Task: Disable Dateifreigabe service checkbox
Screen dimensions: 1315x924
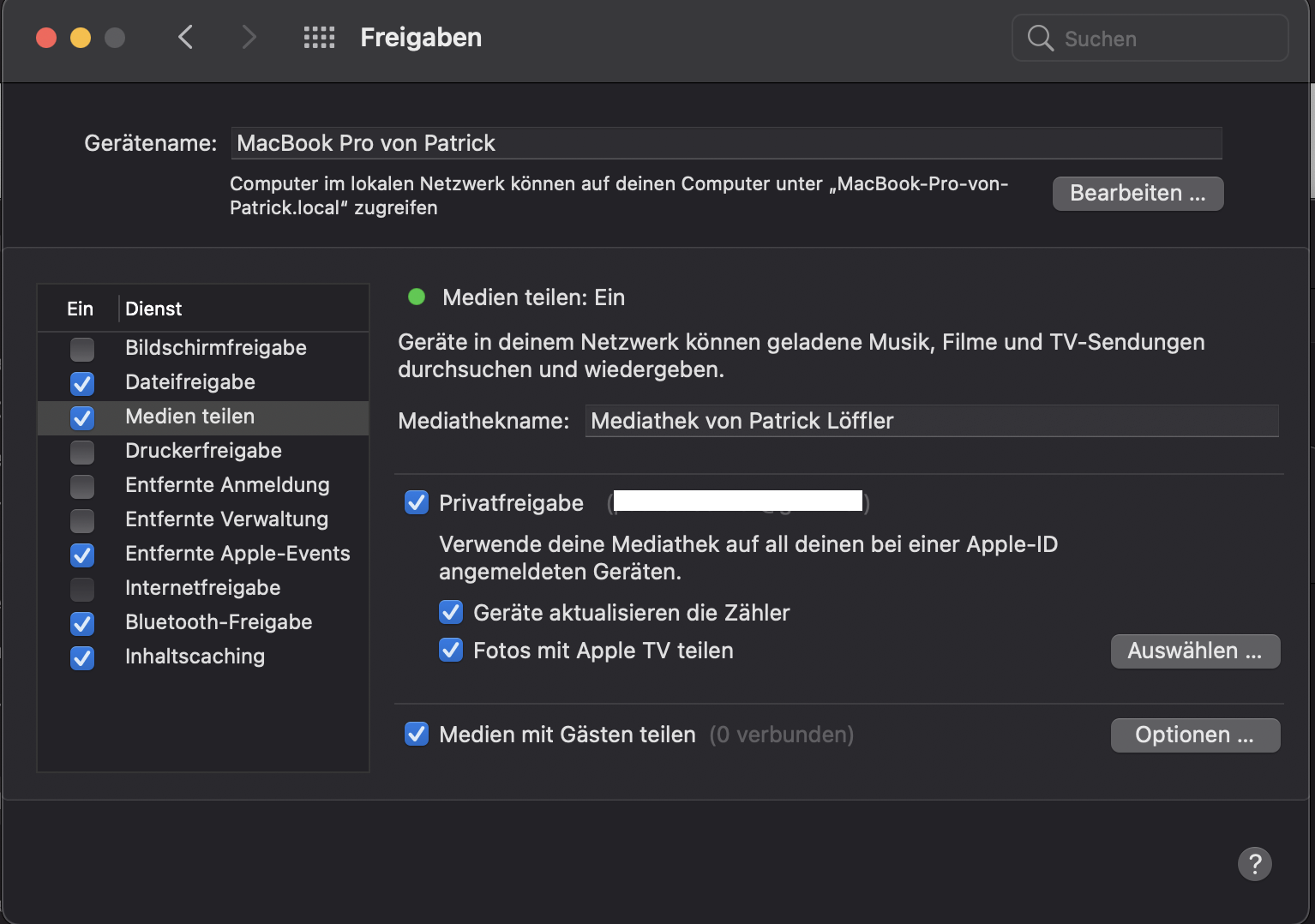Action: click(82, 383)
